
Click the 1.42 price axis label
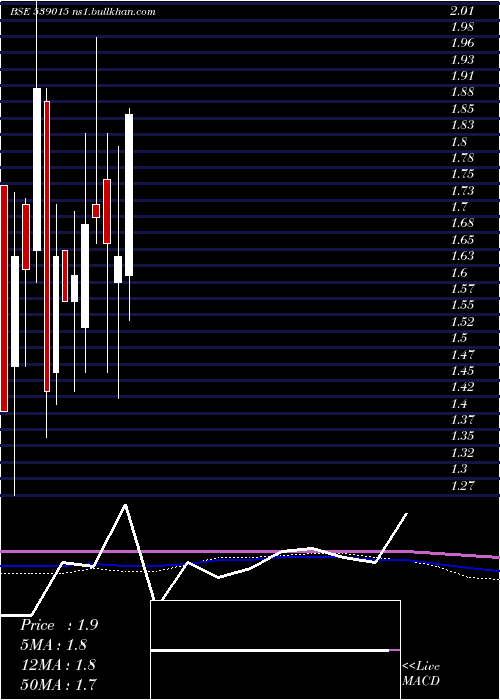pyautogui.click(x=462, y=388)
